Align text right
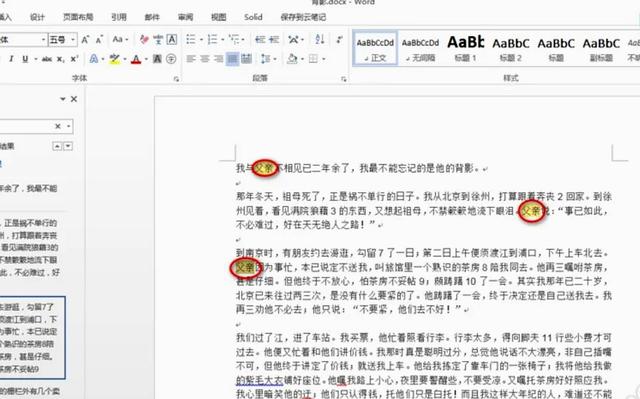Image resolution: width=640 pixels, height=399 pixels. 218,59
